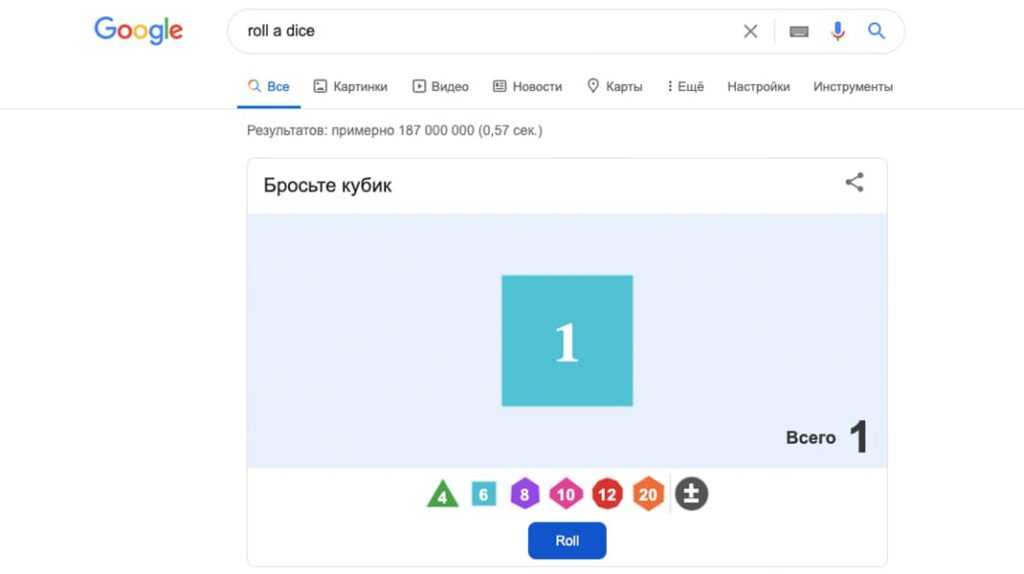Open Настройки settings menu
Viewport: 1024px width, 574px height.
point(758,87)
